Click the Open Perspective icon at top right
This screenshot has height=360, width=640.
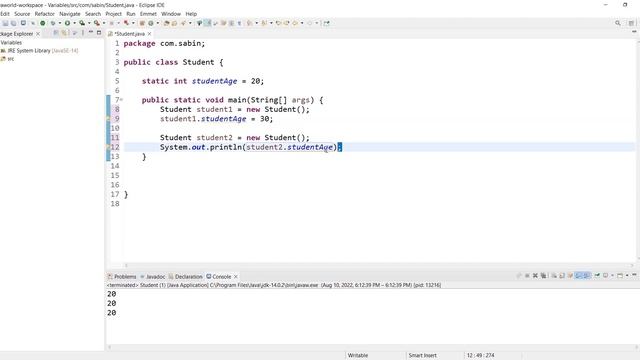tap(631, 23)
